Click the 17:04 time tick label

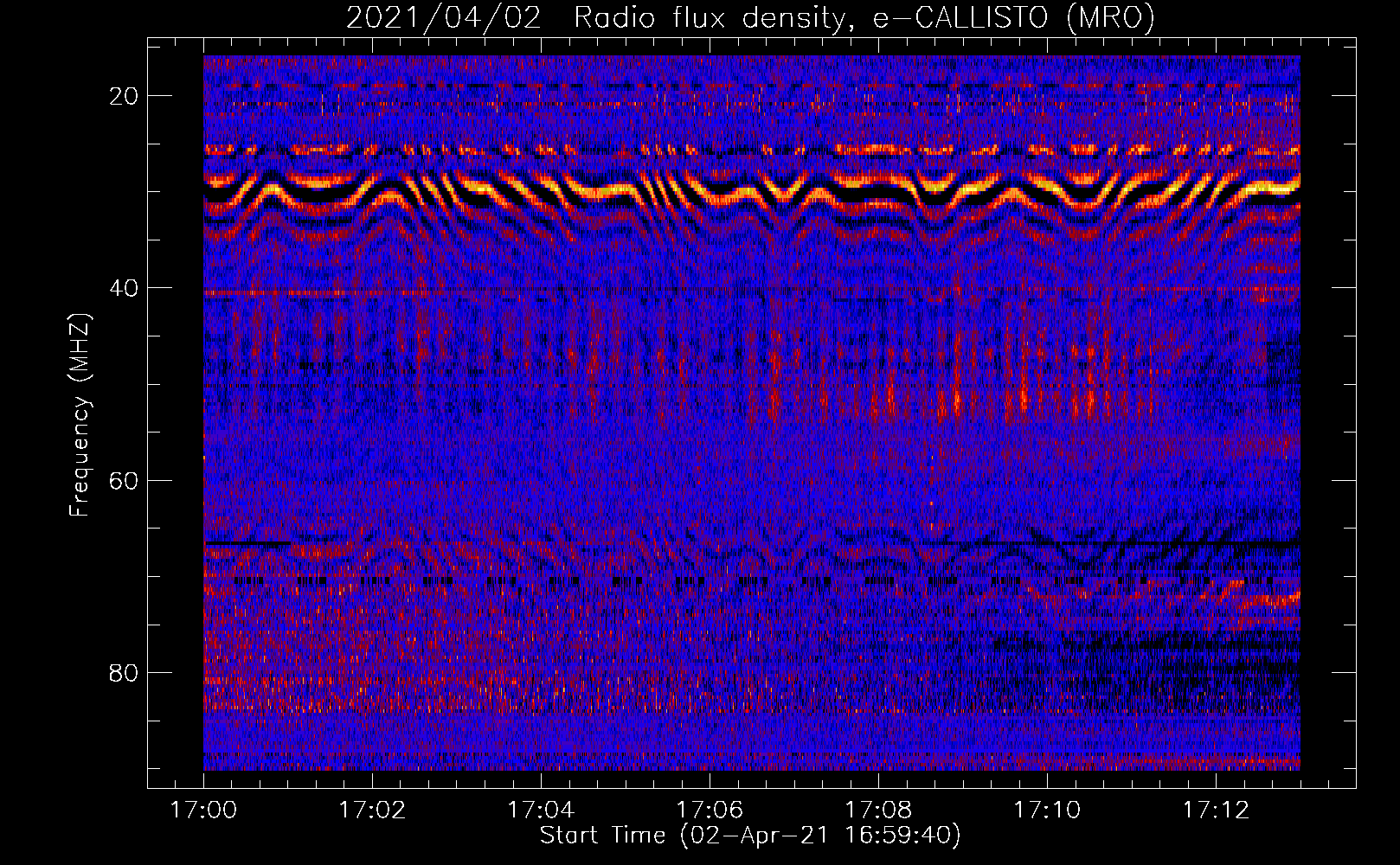[x=542, y=810]
